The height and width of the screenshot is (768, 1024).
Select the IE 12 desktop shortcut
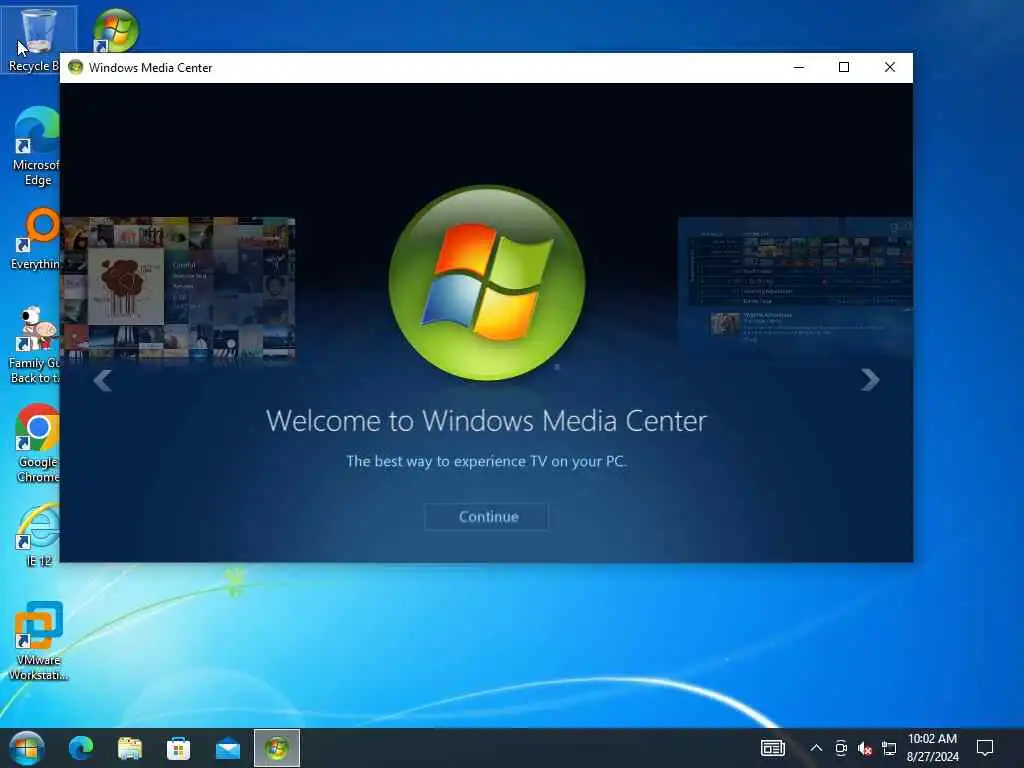coord(38,536)
